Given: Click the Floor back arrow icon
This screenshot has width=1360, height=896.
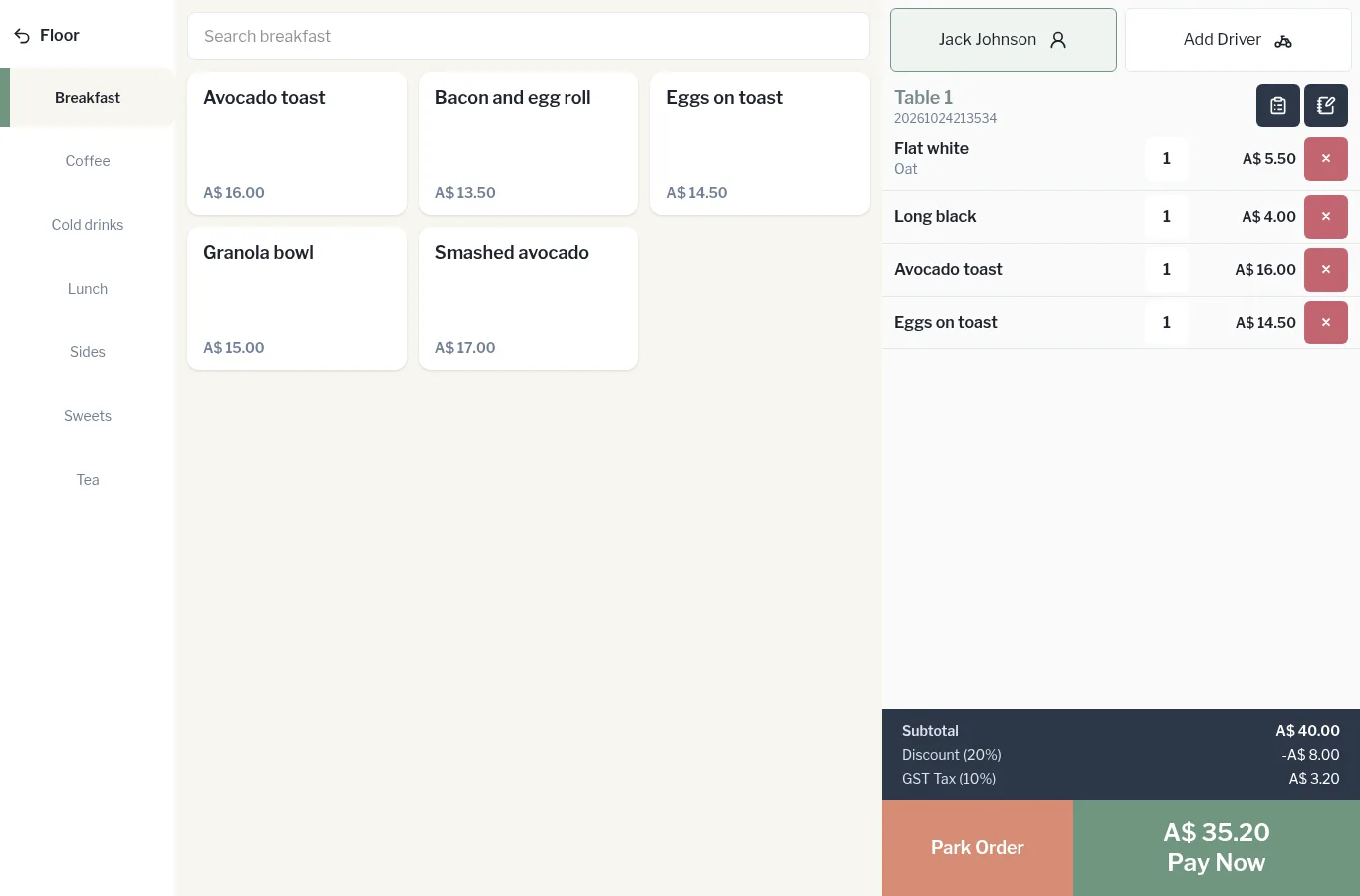Looking at the screenshot, I should point(22,36).
